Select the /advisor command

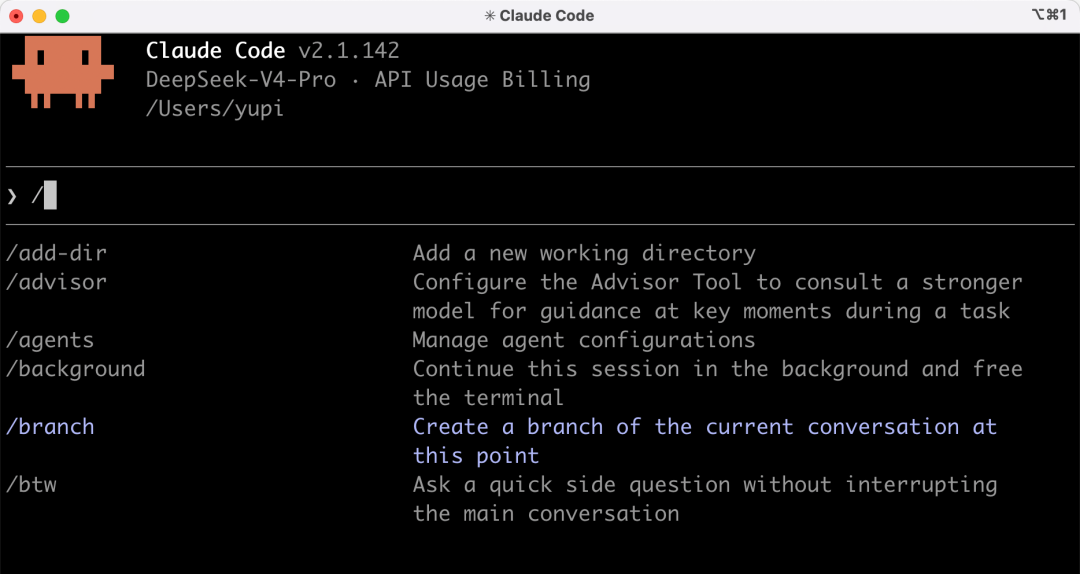pos(56,283)
